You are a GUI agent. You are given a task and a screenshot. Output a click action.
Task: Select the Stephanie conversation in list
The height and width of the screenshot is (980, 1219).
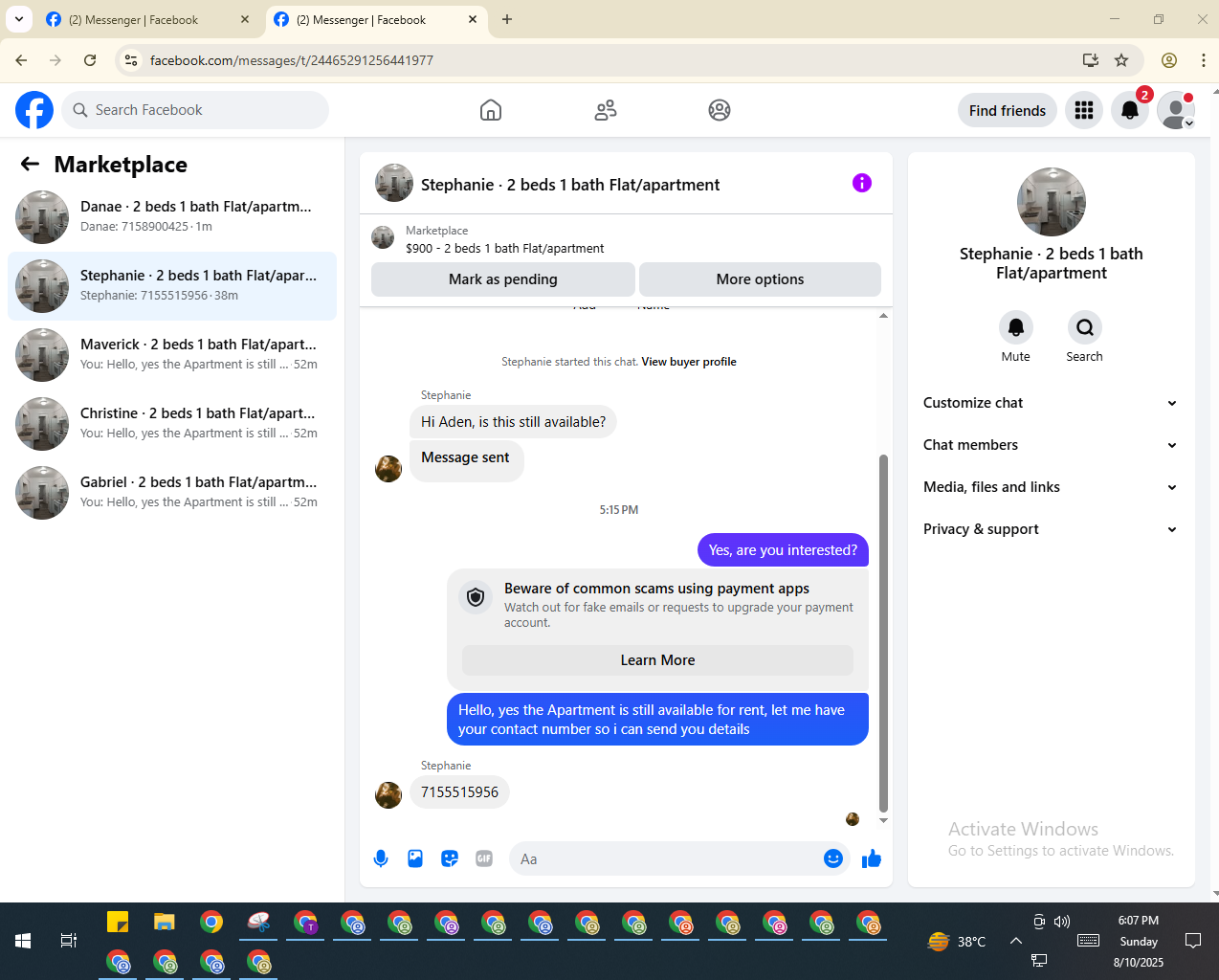click(172, 286)
